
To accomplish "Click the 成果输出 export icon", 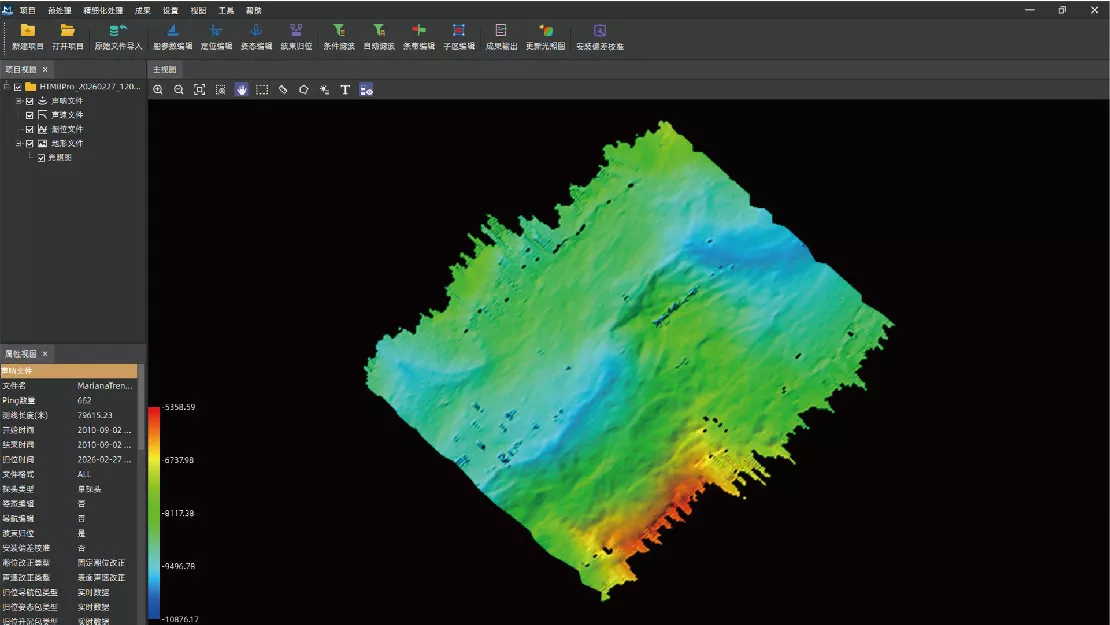I will (x=501, y=30).
